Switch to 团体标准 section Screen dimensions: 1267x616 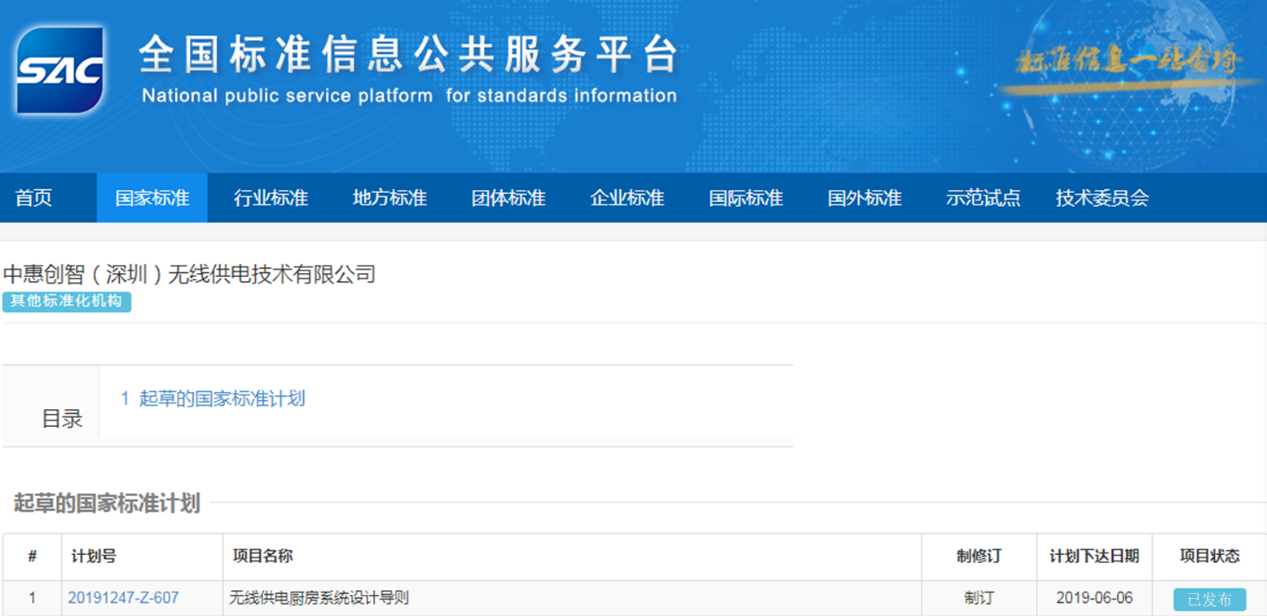point(508,198)
